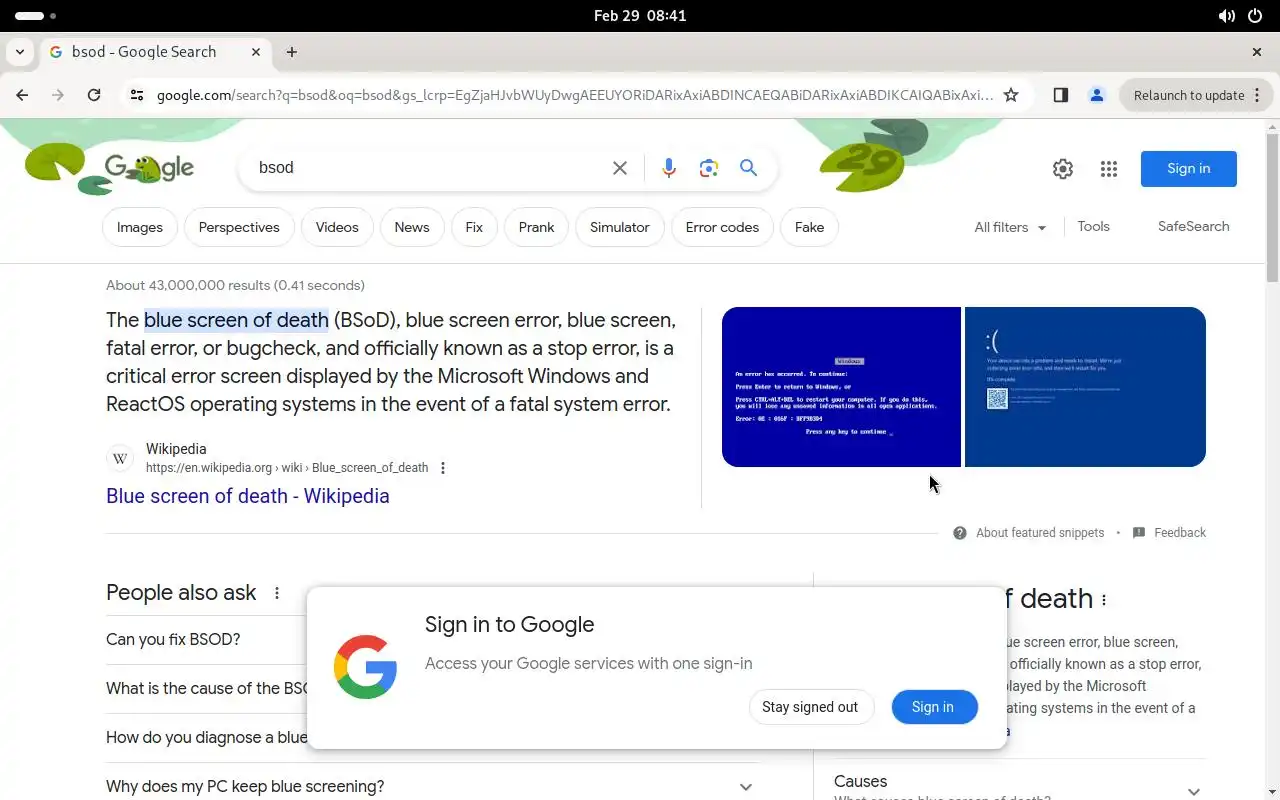Click the browser forward arrow
Screen dimensions: 1280x800
(58, 95)
